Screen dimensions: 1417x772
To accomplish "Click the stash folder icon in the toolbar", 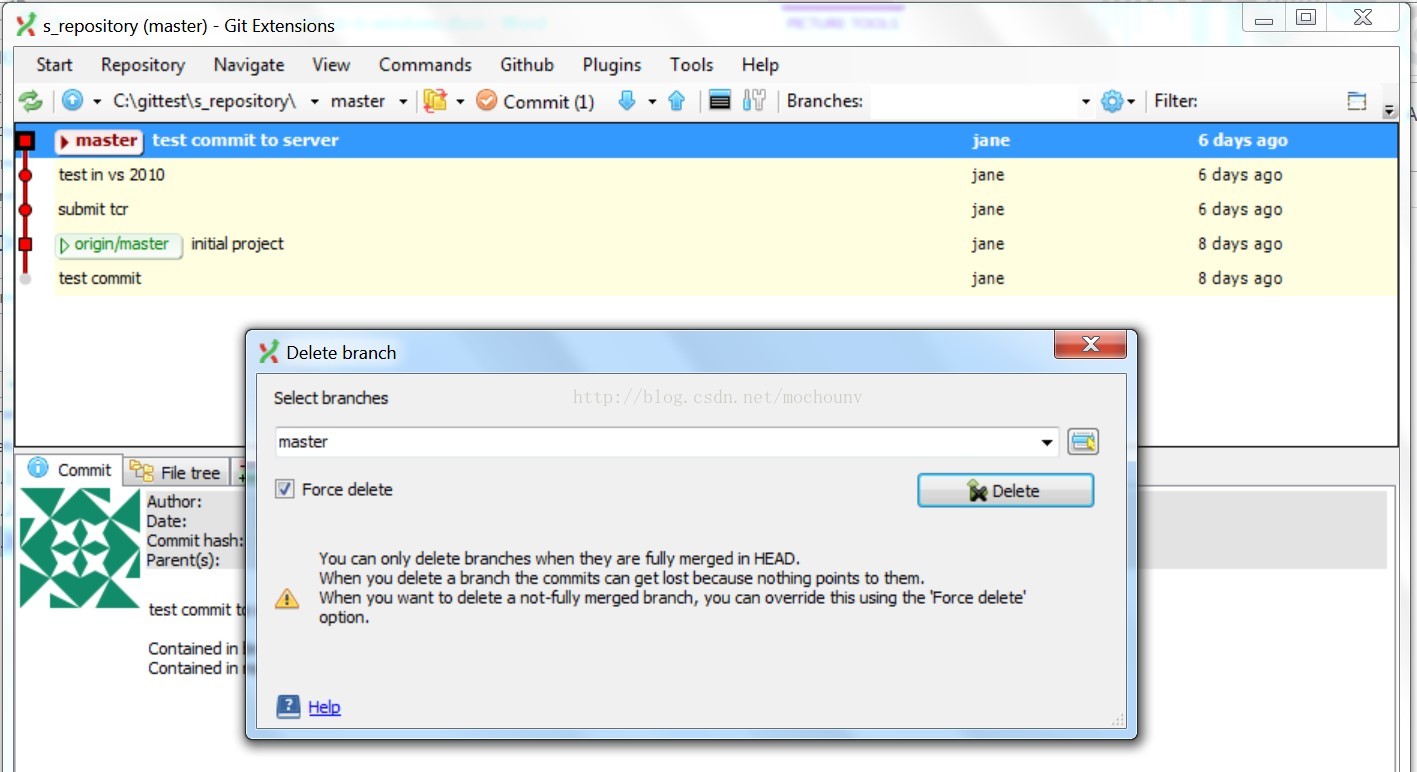I will (x=435, y=100).
